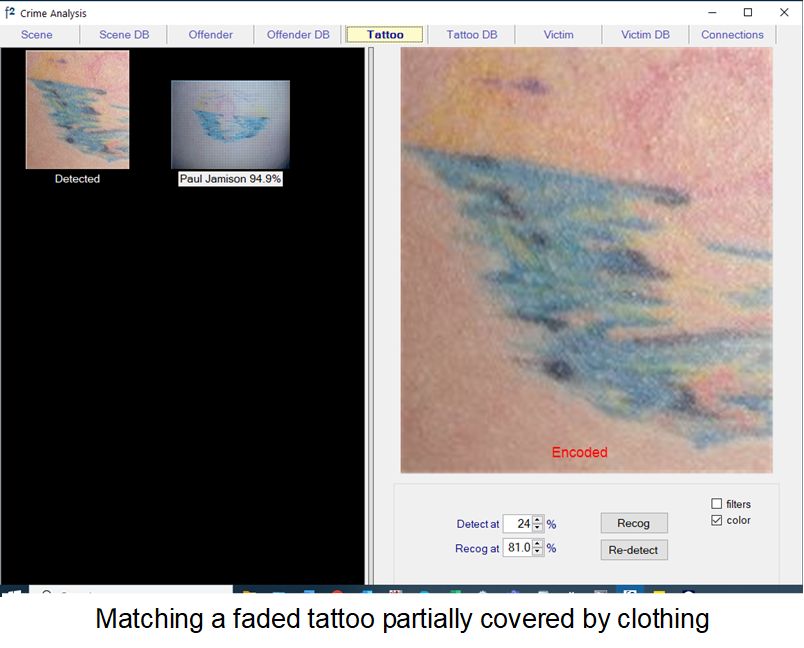The width and height of the screenshot is (804, 648).
Task: Open the Offender tab
Action: point(210,35)
